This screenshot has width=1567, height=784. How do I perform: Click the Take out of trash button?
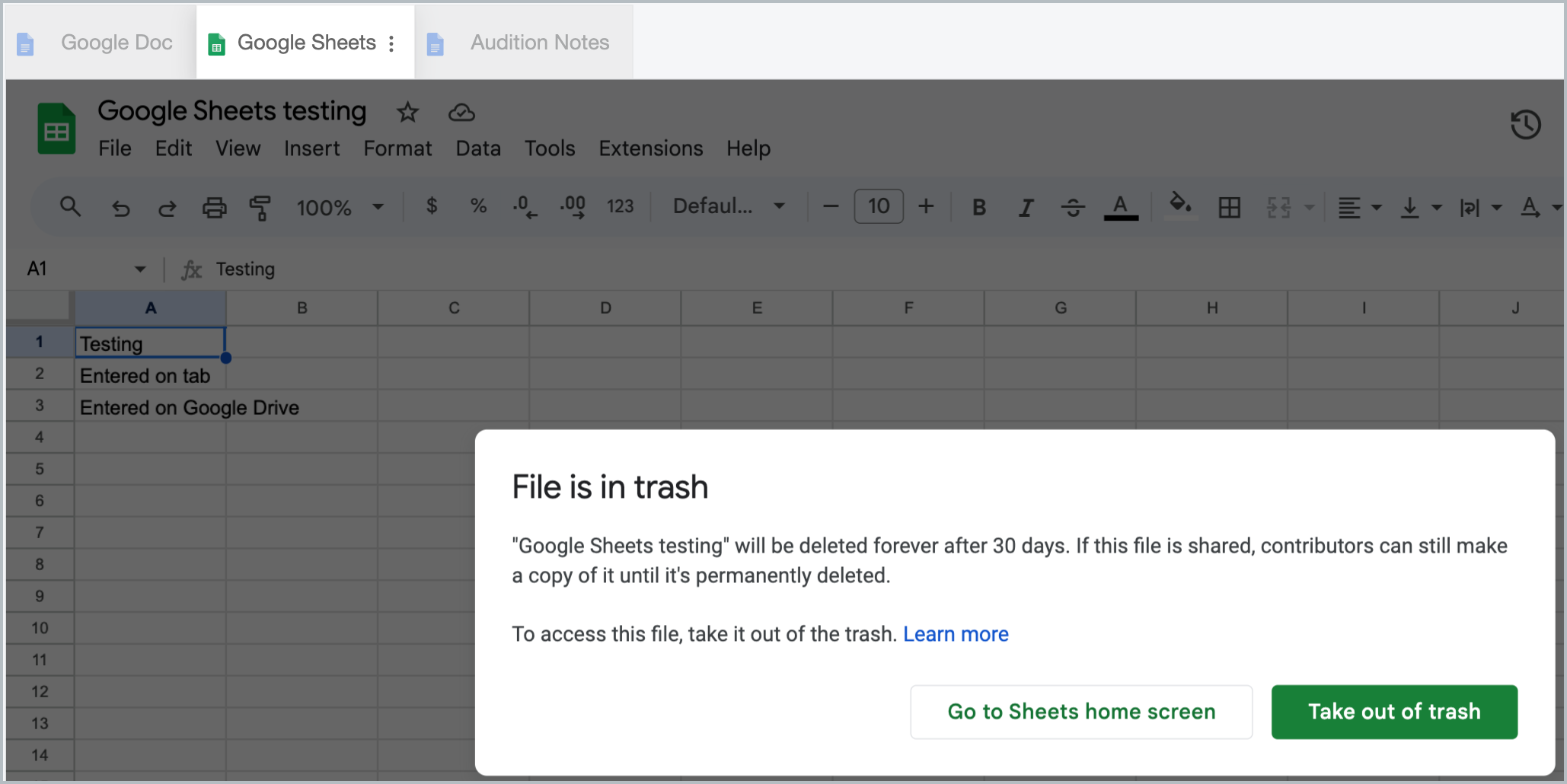(1394, 712)
